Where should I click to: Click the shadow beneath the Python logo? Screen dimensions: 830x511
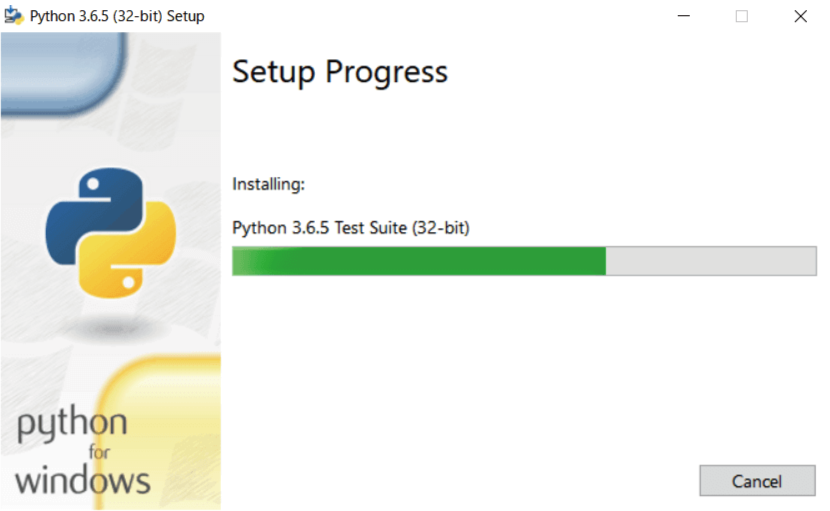(x=111, y=328)
